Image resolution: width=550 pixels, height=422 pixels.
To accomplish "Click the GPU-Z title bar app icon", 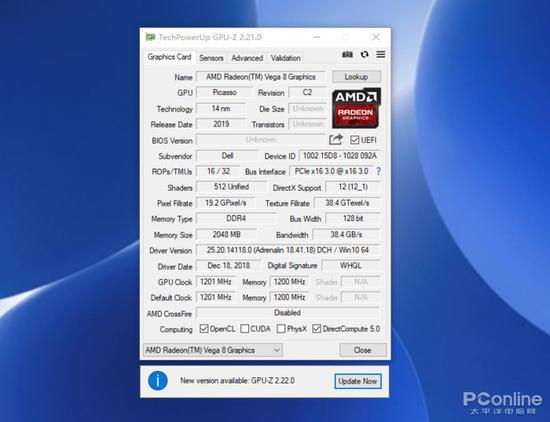I will coord(150,37).
